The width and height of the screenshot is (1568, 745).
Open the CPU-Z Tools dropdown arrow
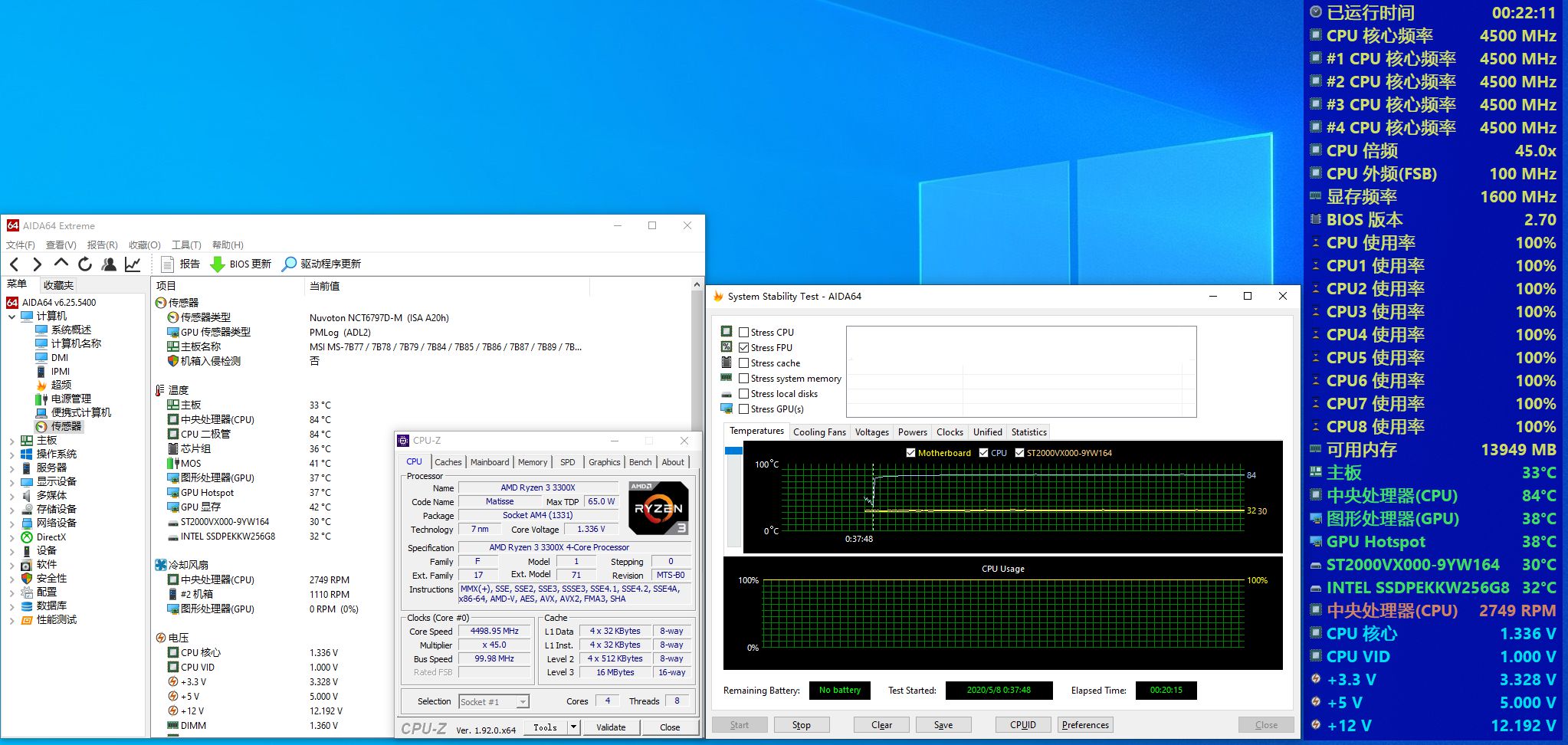click(x=573, y=727)
